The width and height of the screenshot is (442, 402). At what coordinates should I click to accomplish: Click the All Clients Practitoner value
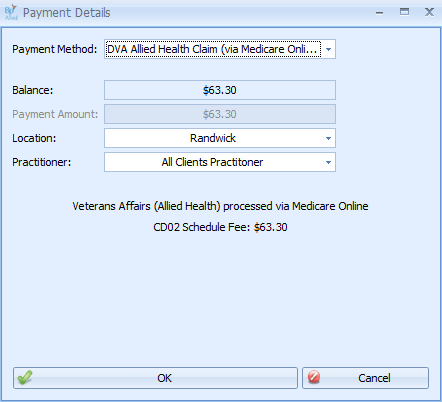pos(212,162)
